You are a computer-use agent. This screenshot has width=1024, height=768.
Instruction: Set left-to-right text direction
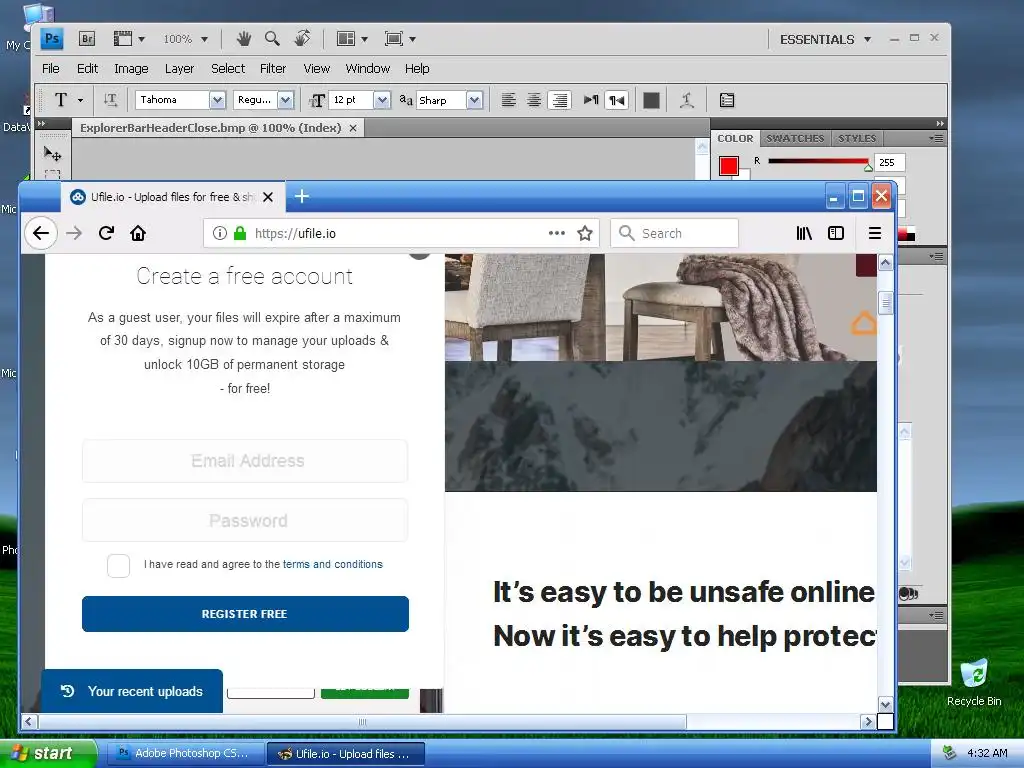pyautogui.click(x=591, y=100)
